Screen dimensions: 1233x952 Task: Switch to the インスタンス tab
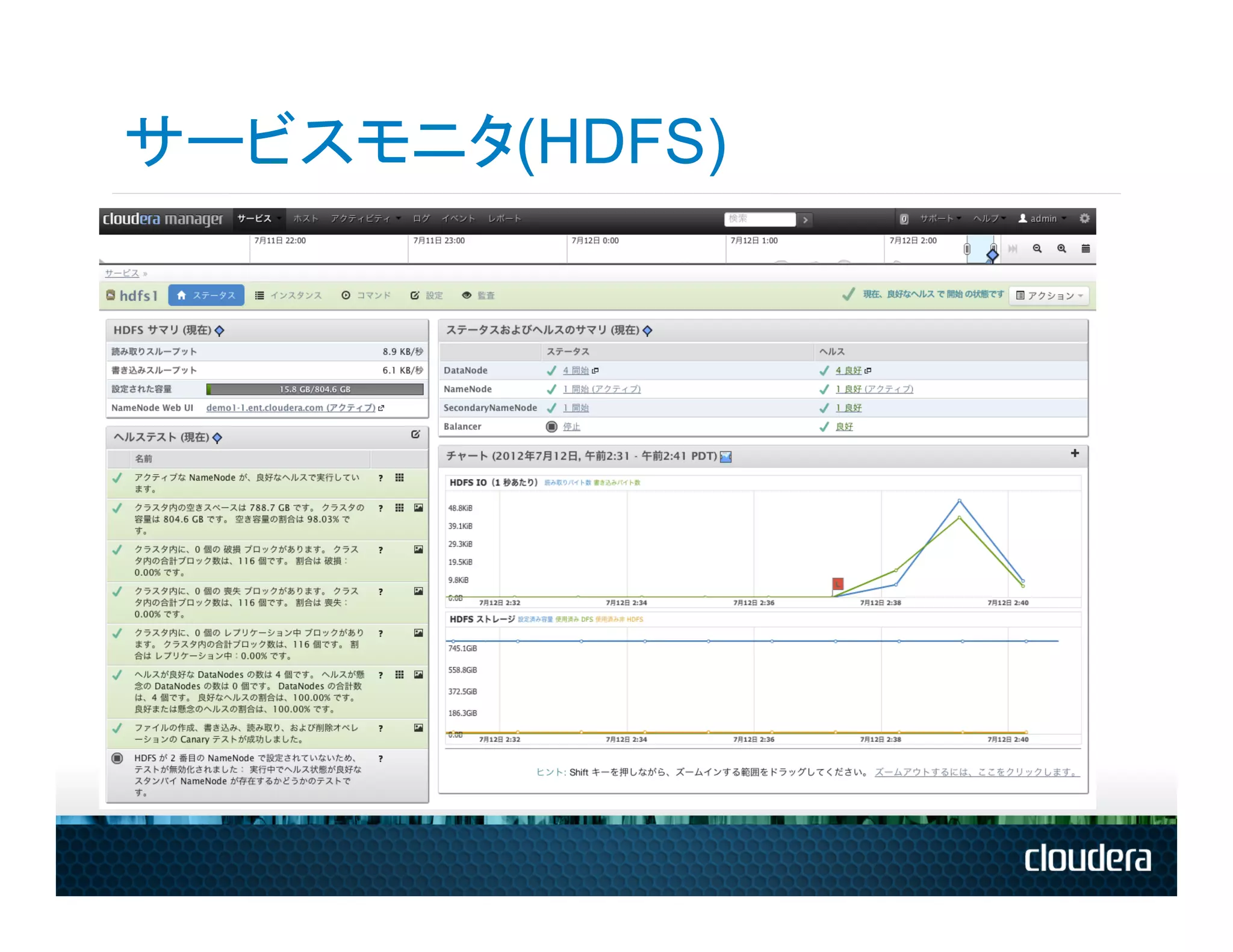tap(288, 295)
